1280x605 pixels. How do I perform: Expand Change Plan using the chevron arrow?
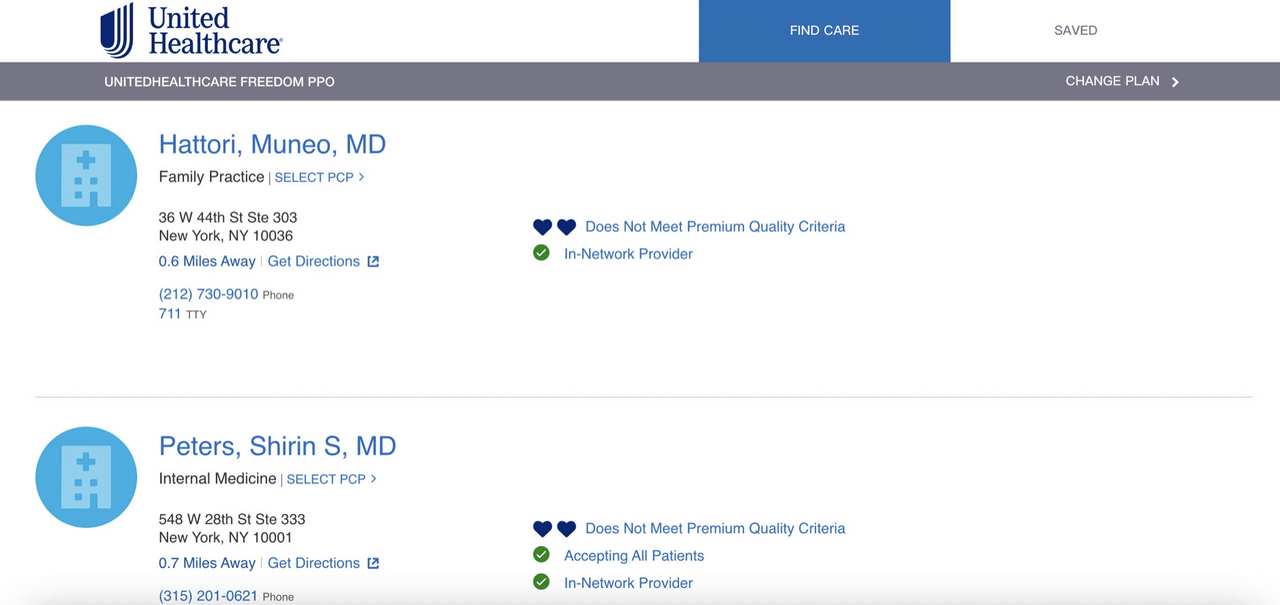[x=1175, y=82]
